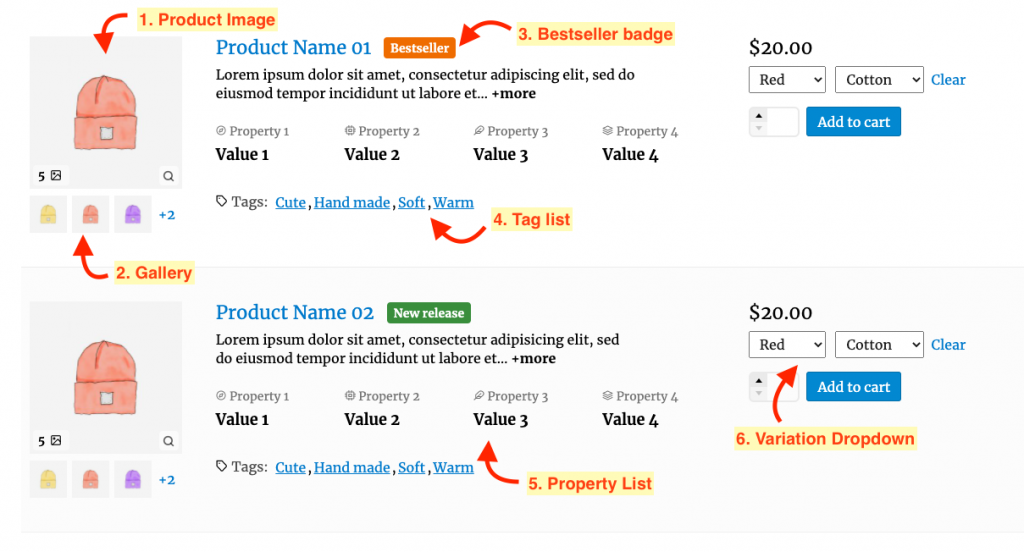The height and width of the screenshot is (552, 1024).
Task: Decrease quantity with Product 02 down arrow
Action: coord(759,393)
